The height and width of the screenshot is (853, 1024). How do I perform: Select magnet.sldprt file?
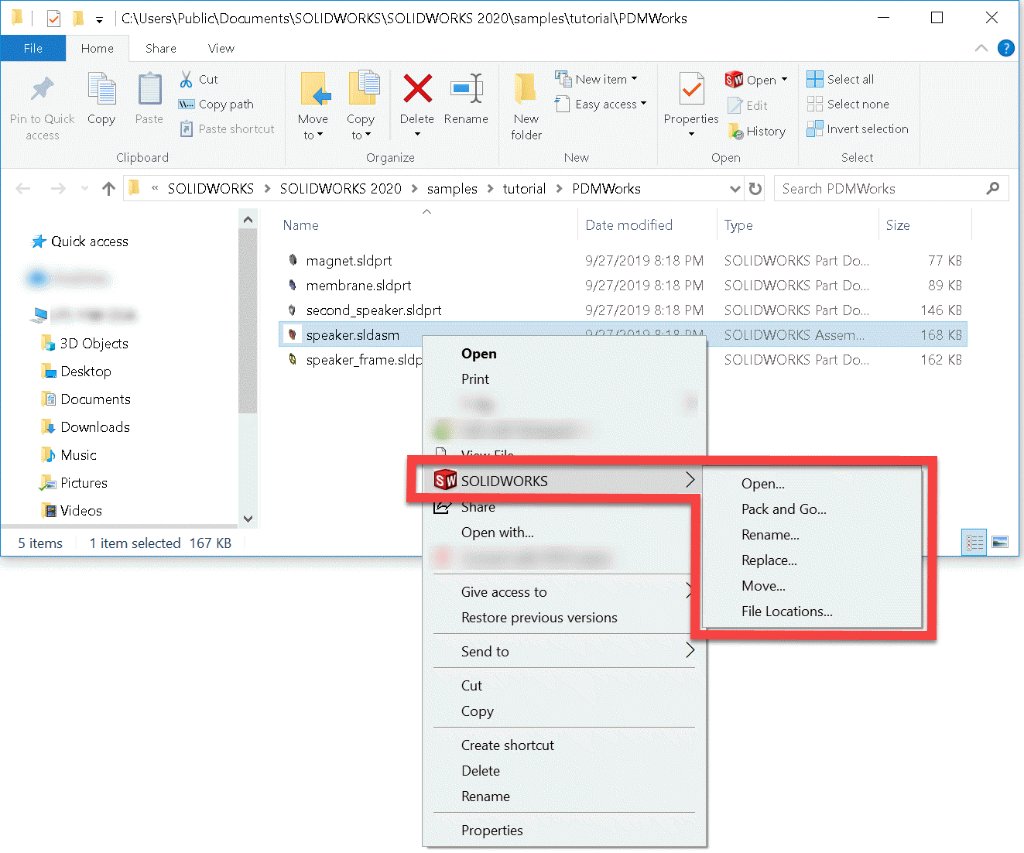[x=349, y=261]
